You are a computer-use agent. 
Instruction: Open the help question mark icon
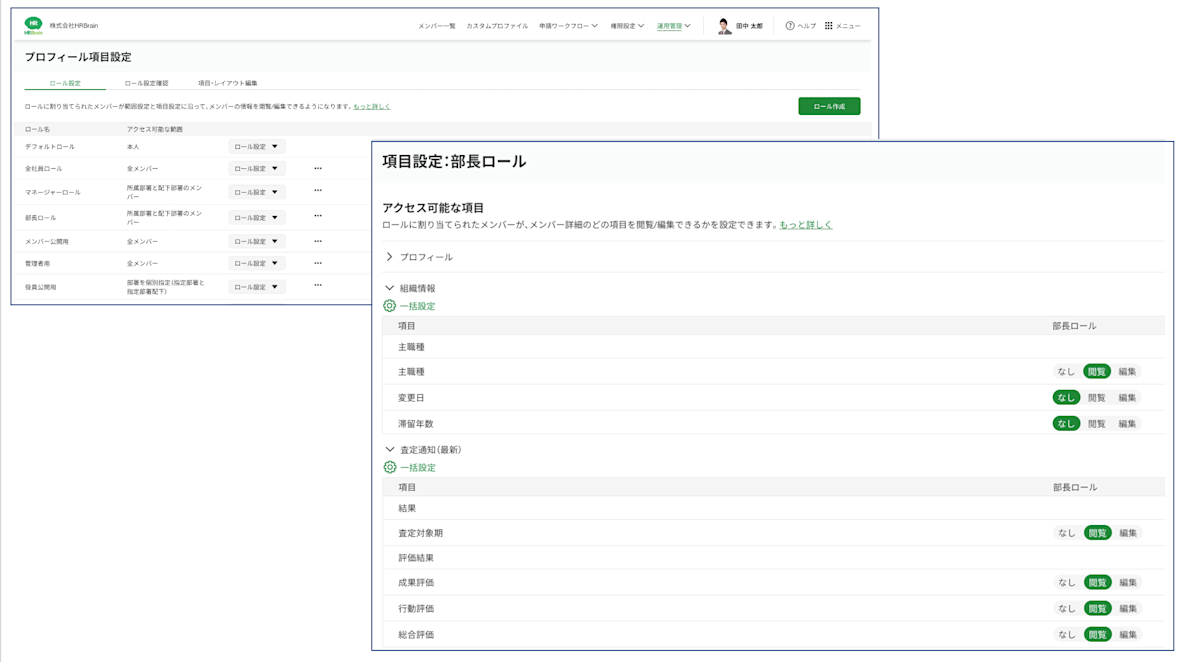click(790, 26)
